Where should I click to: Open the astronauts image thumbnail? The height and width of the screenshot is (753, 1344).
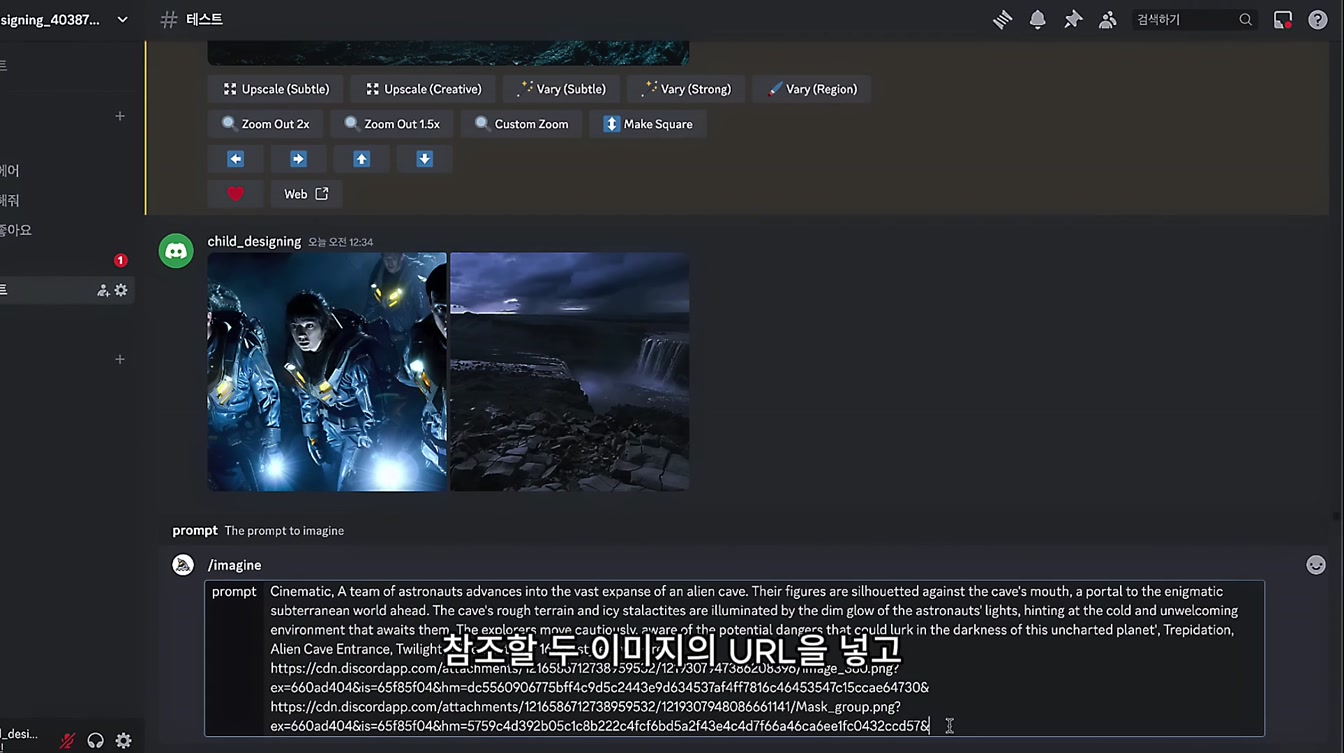(x=327, y=372)
